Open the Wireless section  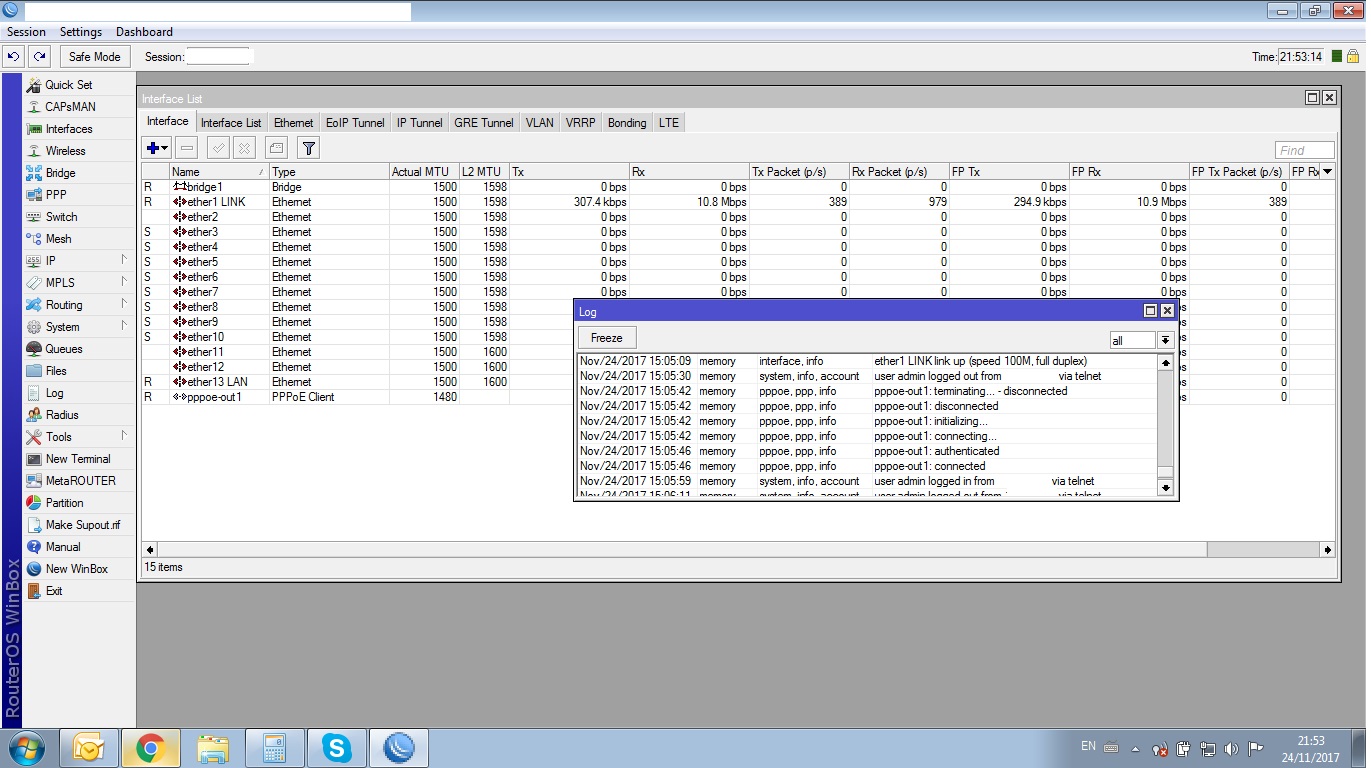[65, 151]
